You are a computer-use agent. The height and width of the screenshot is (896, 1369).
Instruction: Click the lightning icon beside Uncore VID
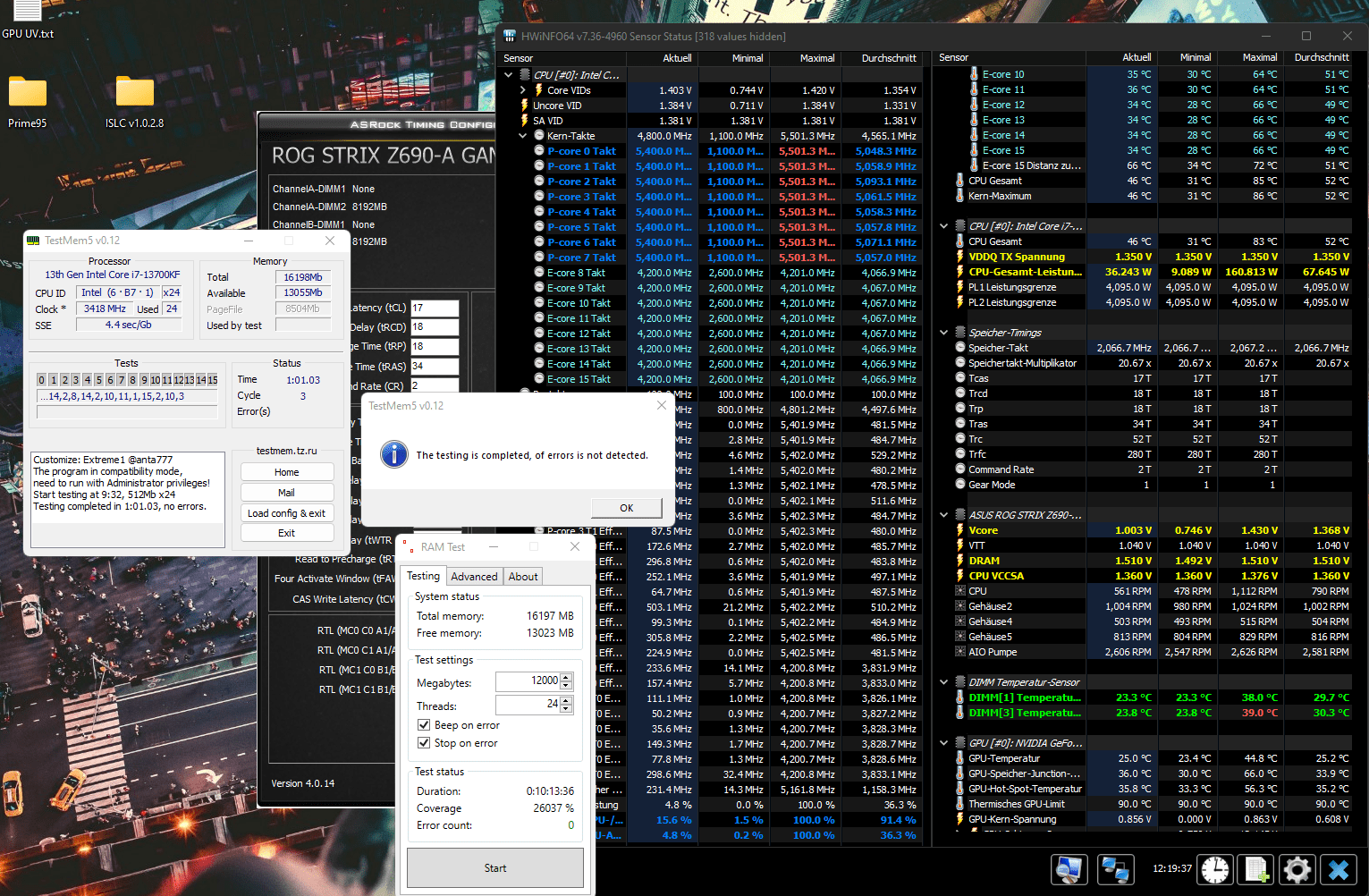point(525,106)
